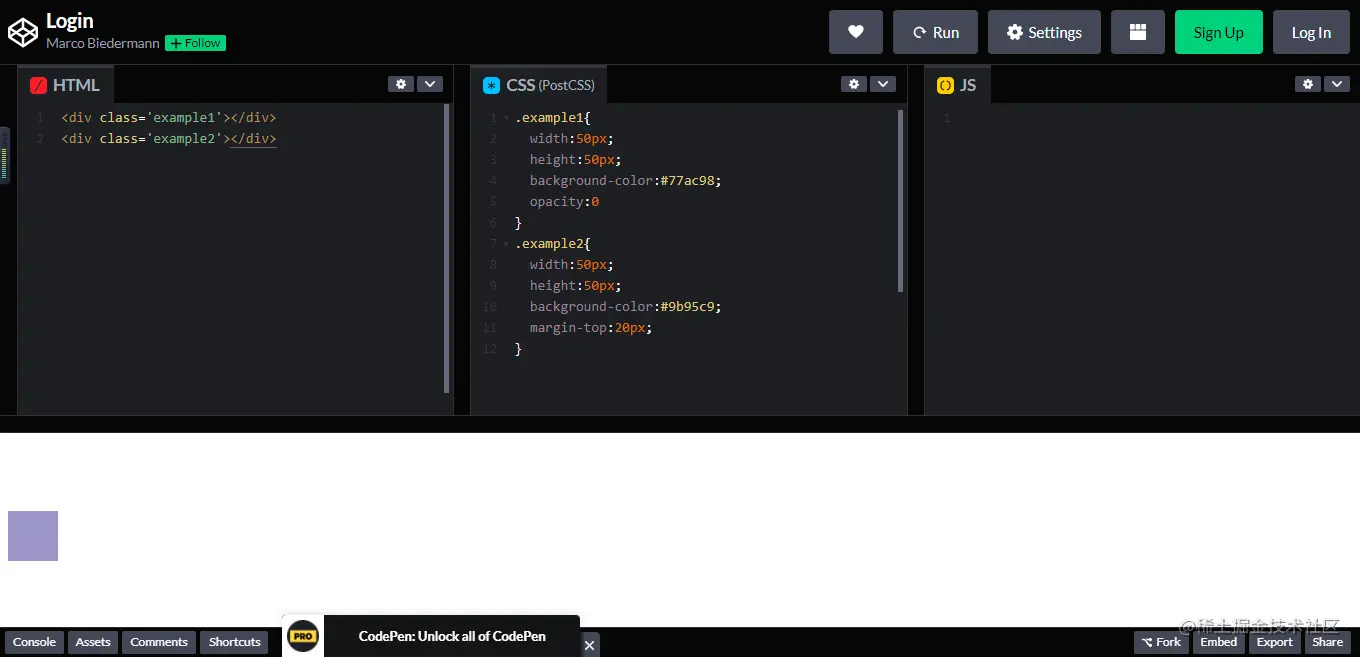Open the CodePen: Unlock all of CodePen banner
The height and width of the screenshot is (657, 1360).
(452, 636)
